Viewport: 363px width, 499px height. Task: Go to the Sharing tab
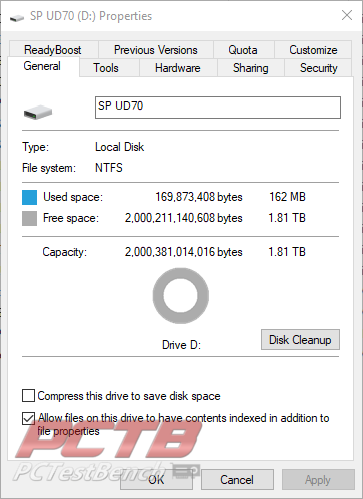pyautogui.click(x=251, y=68)
